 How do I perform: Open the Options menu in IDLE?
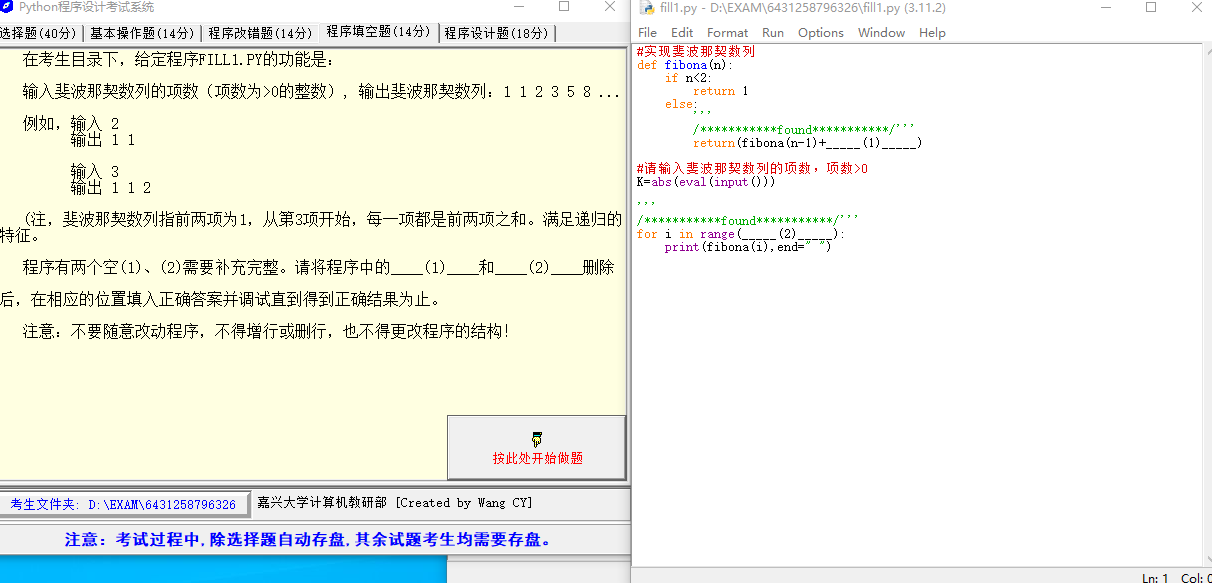[x=821, y=32]
